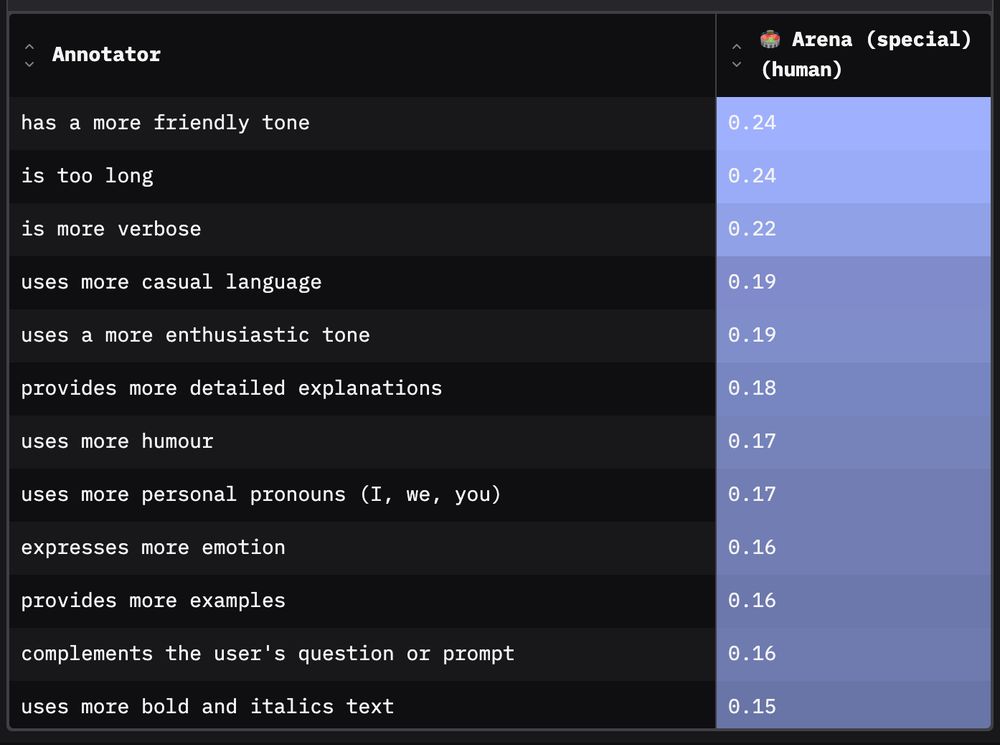Image resolution: width=1000 pixels, height=745 pixels.
Task: Select the 'uses more humour' row
Action: [x=500, y=441]
